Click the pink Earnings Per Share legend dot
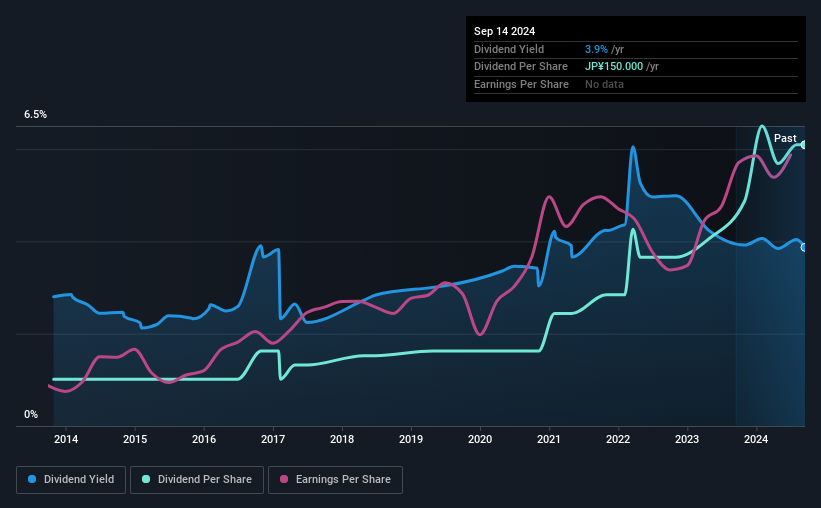This screenshot has width=821, height=508. 284,479
